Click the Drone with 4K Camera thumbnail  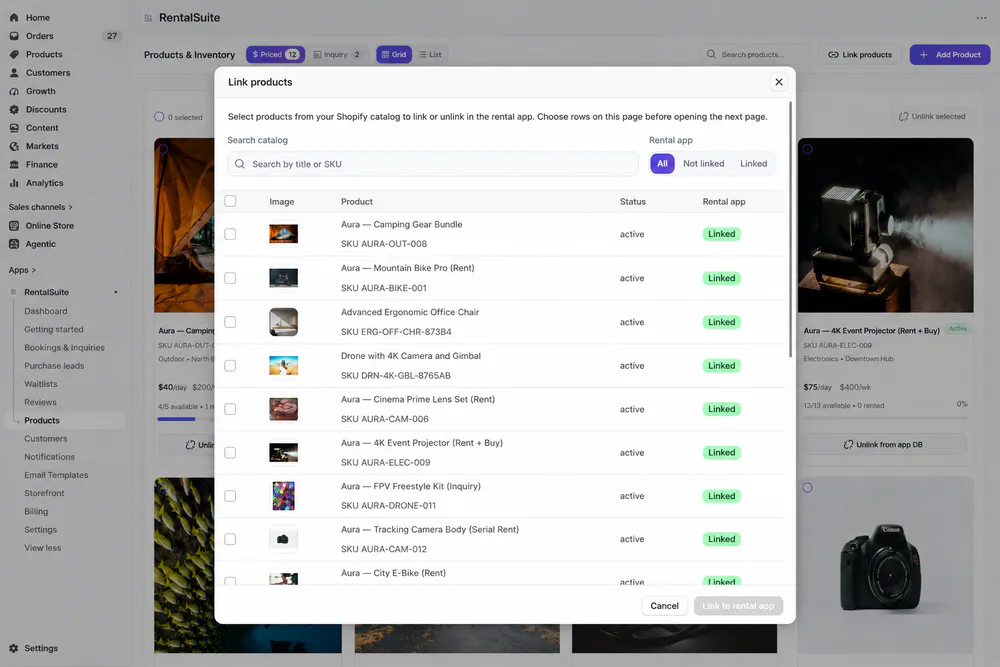point(283,365)
